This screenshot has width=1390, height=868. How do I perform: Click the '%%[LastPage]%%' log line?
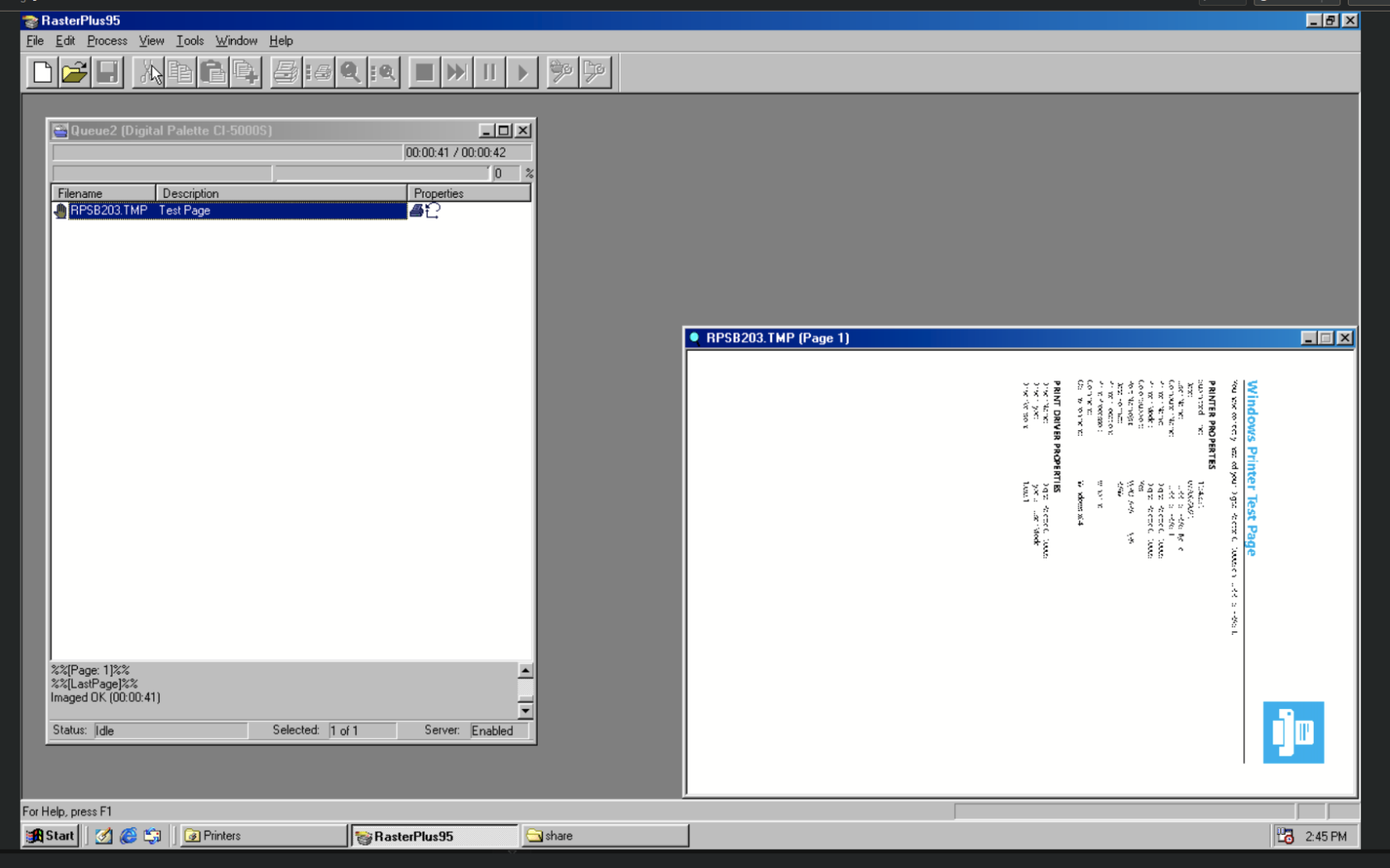(x=94, y=683)
